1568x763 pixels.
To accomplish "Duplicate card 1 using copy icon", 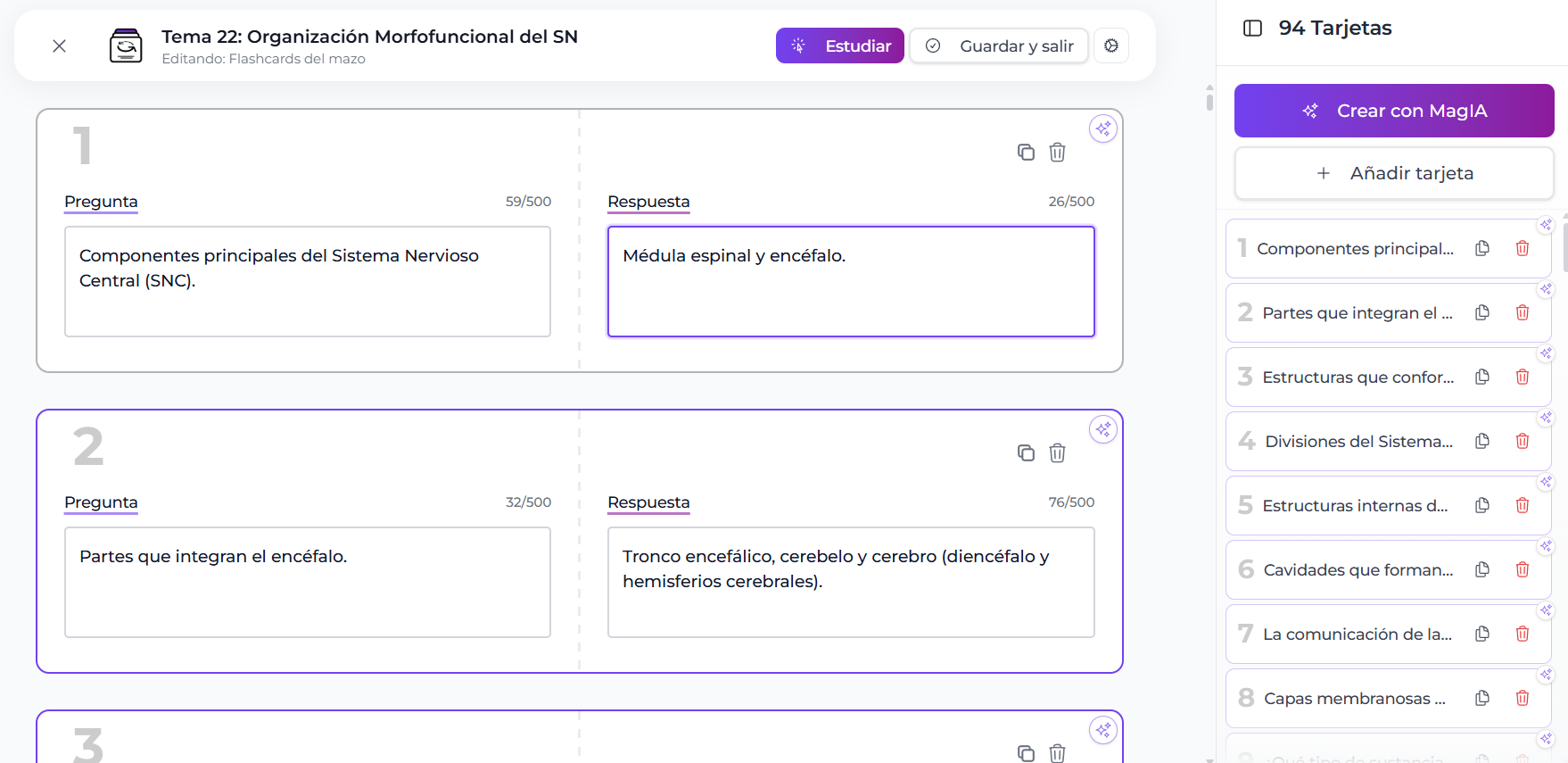I will 1026,153.
